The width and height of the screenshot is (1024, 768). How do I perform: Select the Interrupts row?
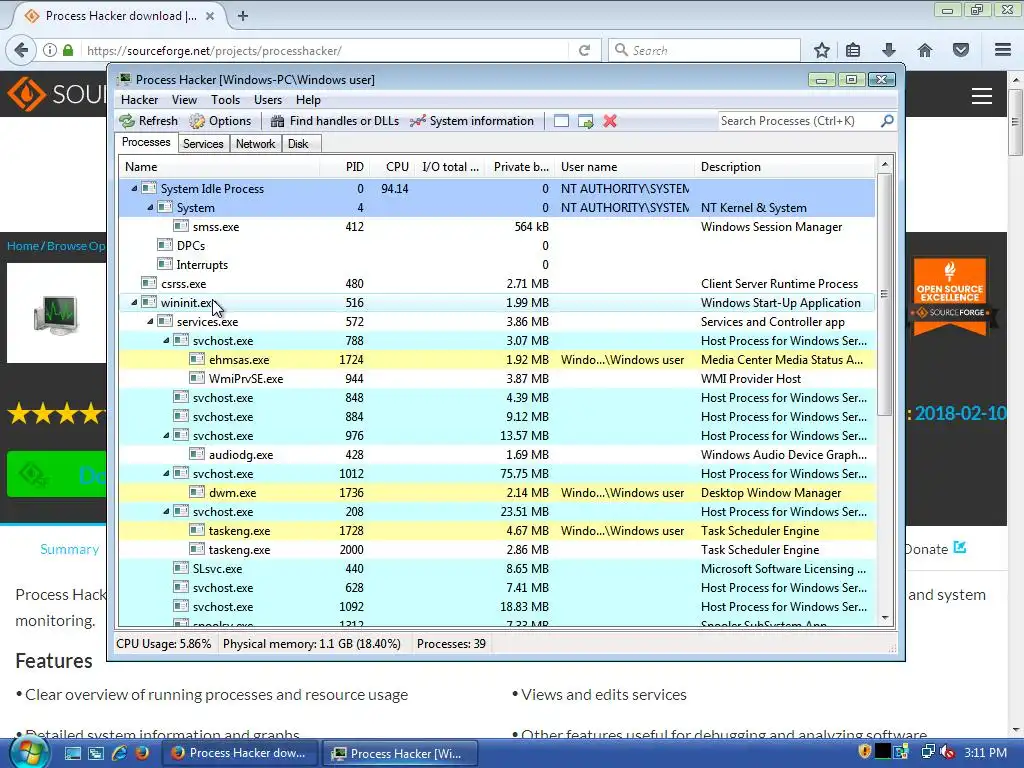point(496,264)
